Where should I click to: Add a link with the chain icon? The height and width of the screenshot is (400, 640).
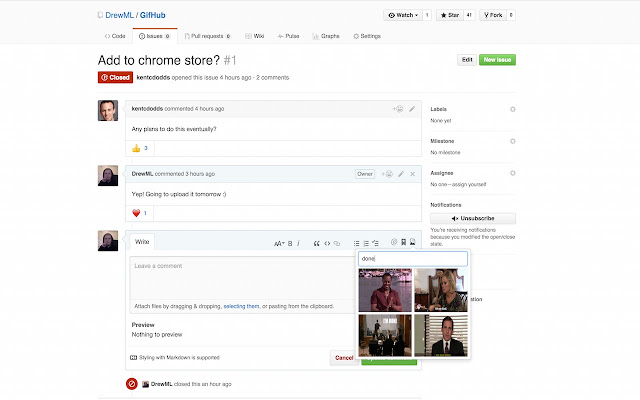[x=337, y=244]
